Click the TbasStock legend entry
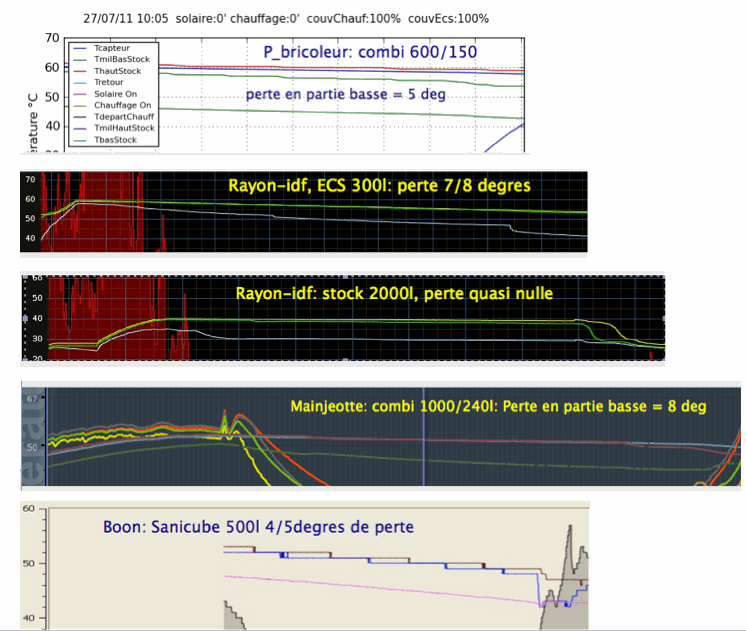The image size is (746, 631). click(x=117, y=140)
